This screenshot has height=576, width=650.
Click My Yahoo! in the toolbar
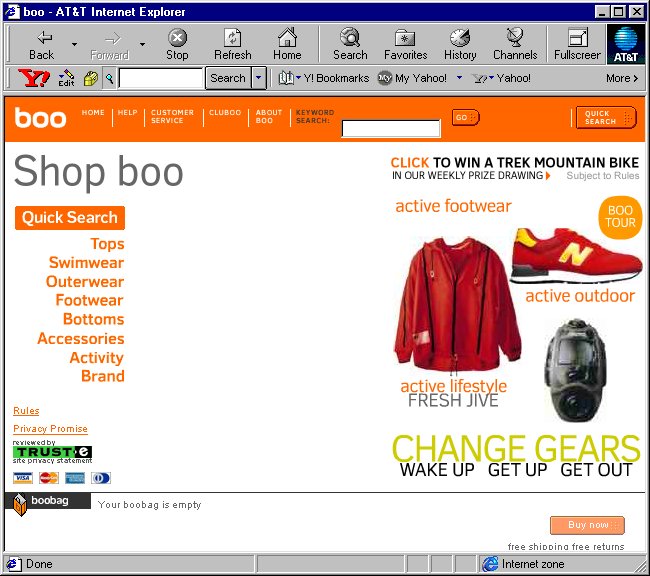(412, 78)
